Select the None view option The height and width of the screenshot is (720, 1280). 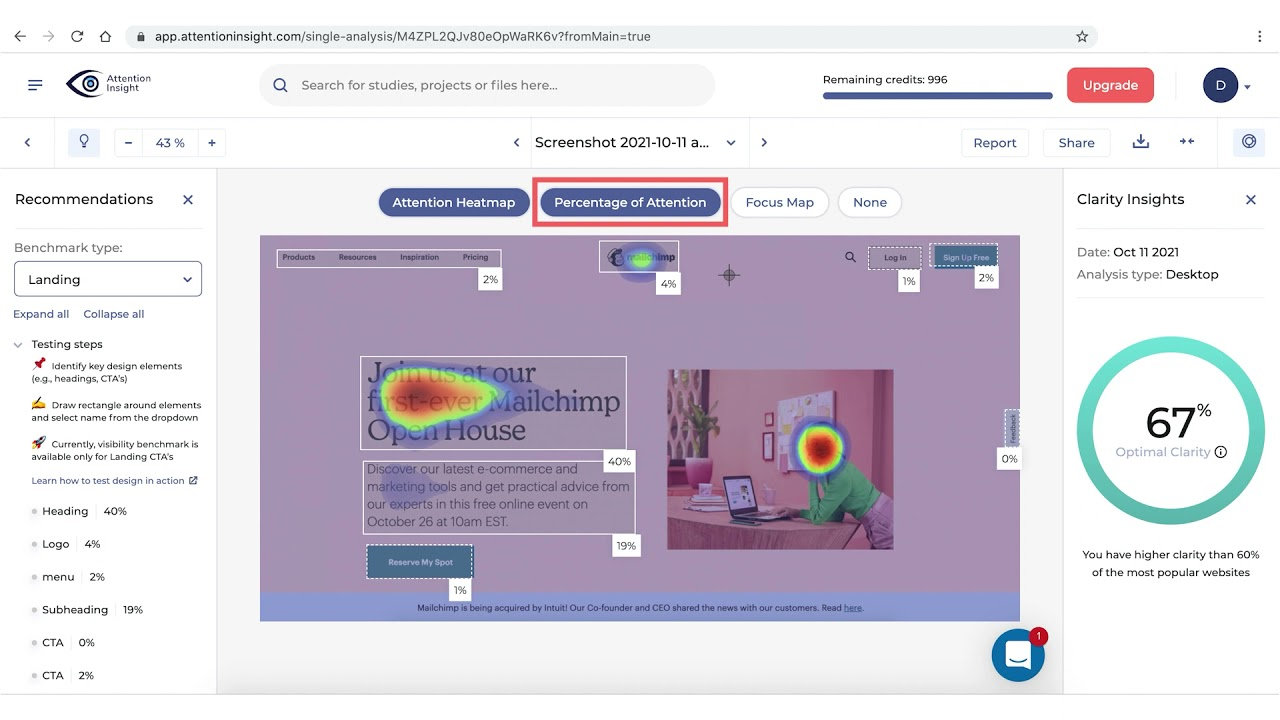pos(870,202)
